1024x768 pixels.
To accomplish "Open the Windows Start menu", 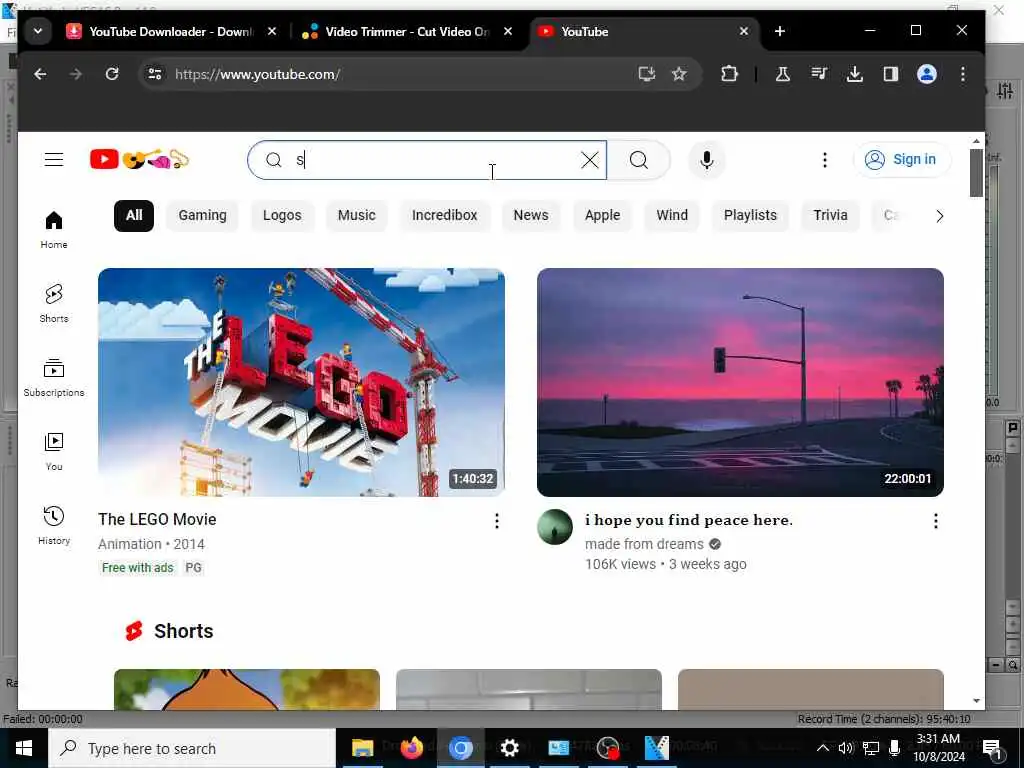I will click(24, 748).
